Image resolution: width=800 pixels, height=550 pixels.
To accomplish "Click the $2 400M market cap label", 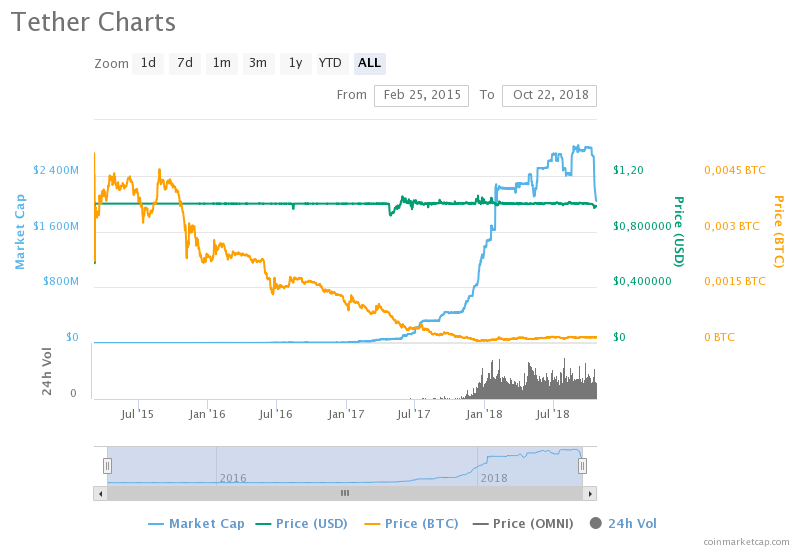I will click(x=56, y=170).
